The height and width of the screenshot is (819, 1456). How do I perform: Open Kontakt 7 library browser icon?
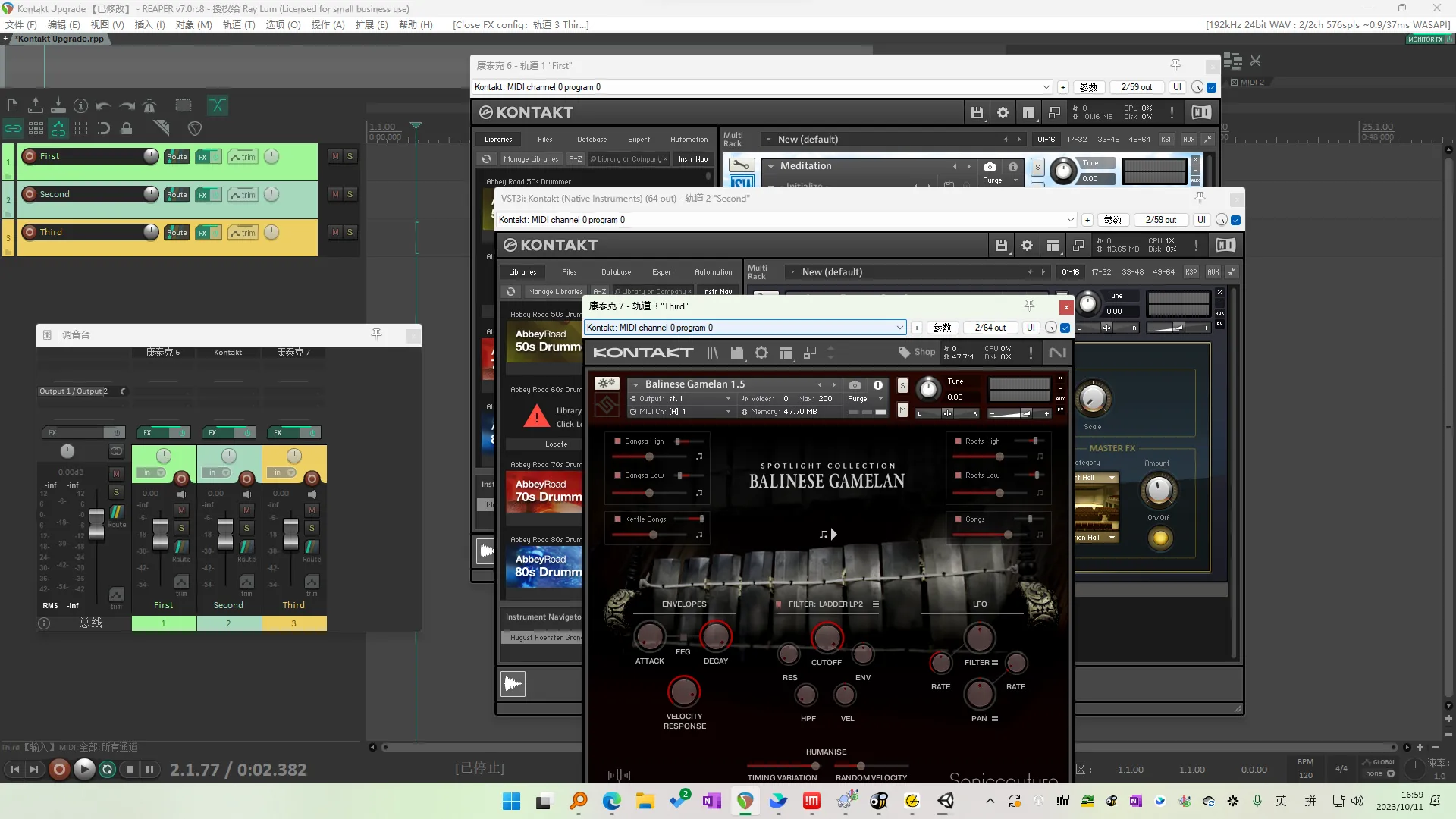712,353
